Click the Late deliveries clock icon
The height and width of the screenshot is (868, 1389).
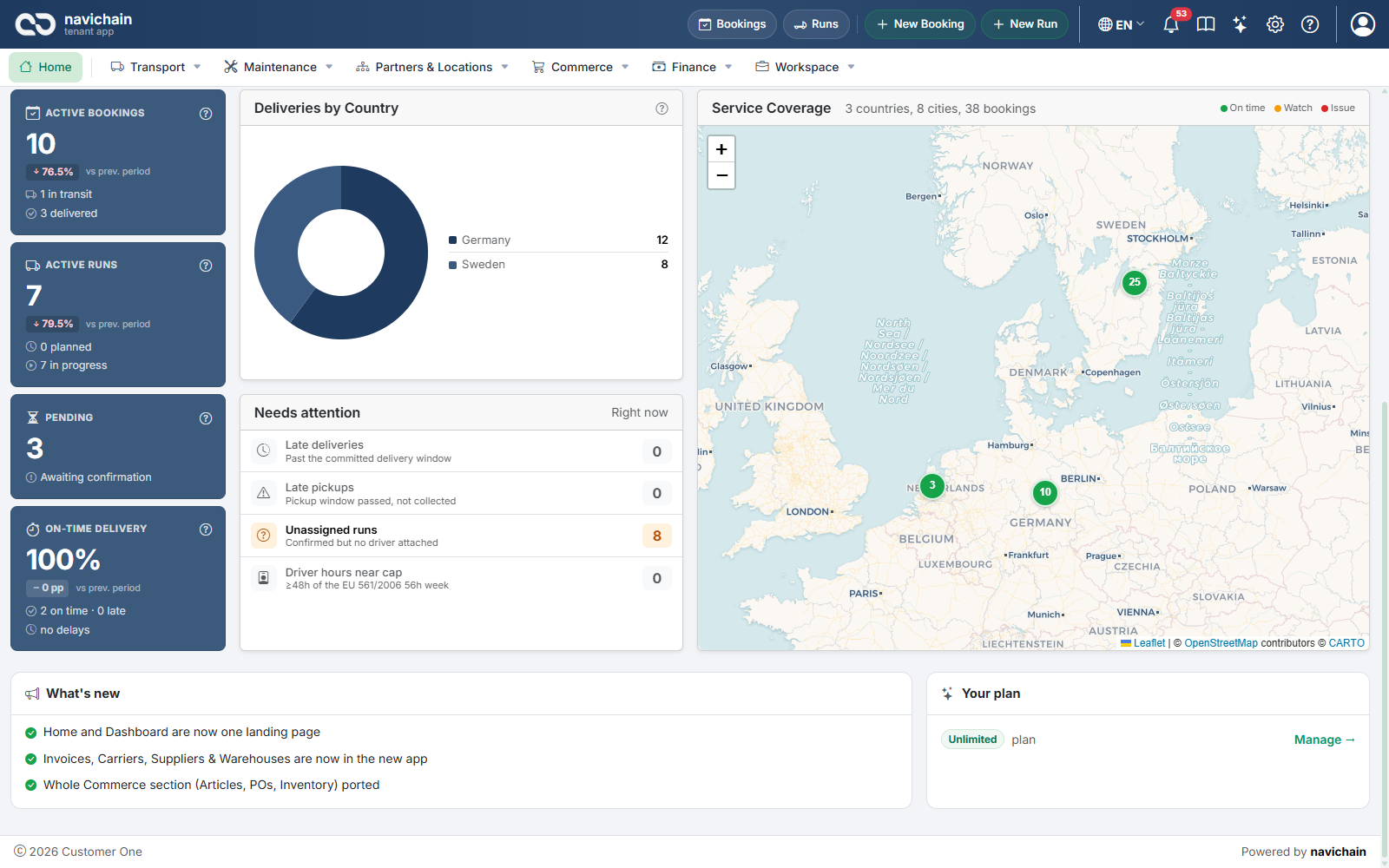point(263,451)
